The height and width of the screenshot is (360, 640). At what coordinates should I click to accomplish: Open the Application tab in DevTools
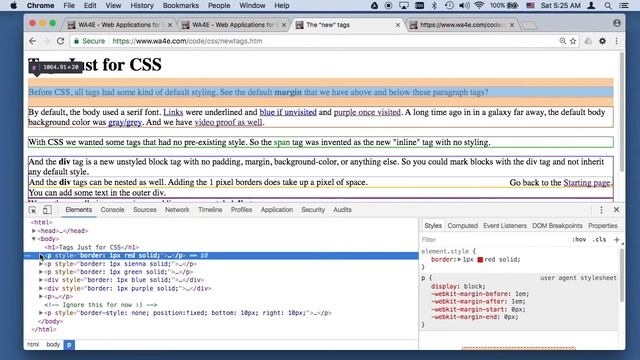pyautogui.click(x=277, y=210)
